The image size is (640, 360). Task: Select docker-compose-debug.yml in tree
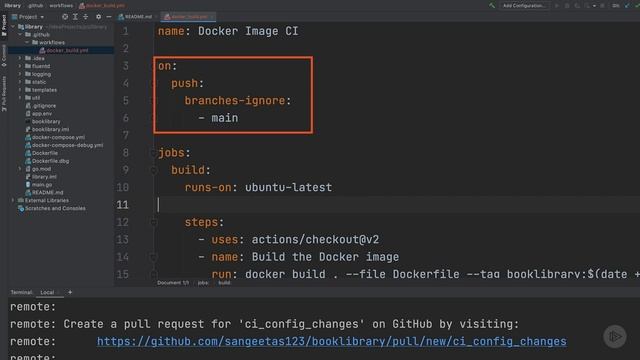(x=64, y=145)
